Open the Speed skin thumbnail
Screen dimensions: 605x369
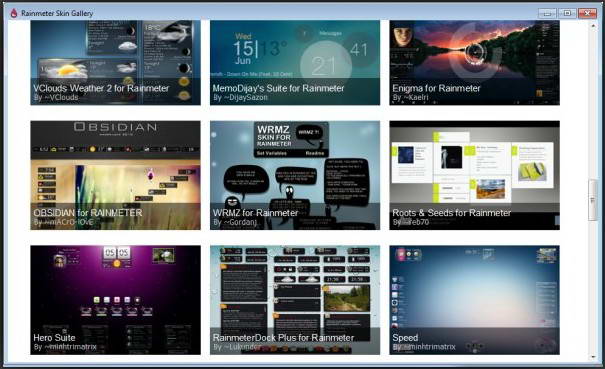click(x=474, y=300)
